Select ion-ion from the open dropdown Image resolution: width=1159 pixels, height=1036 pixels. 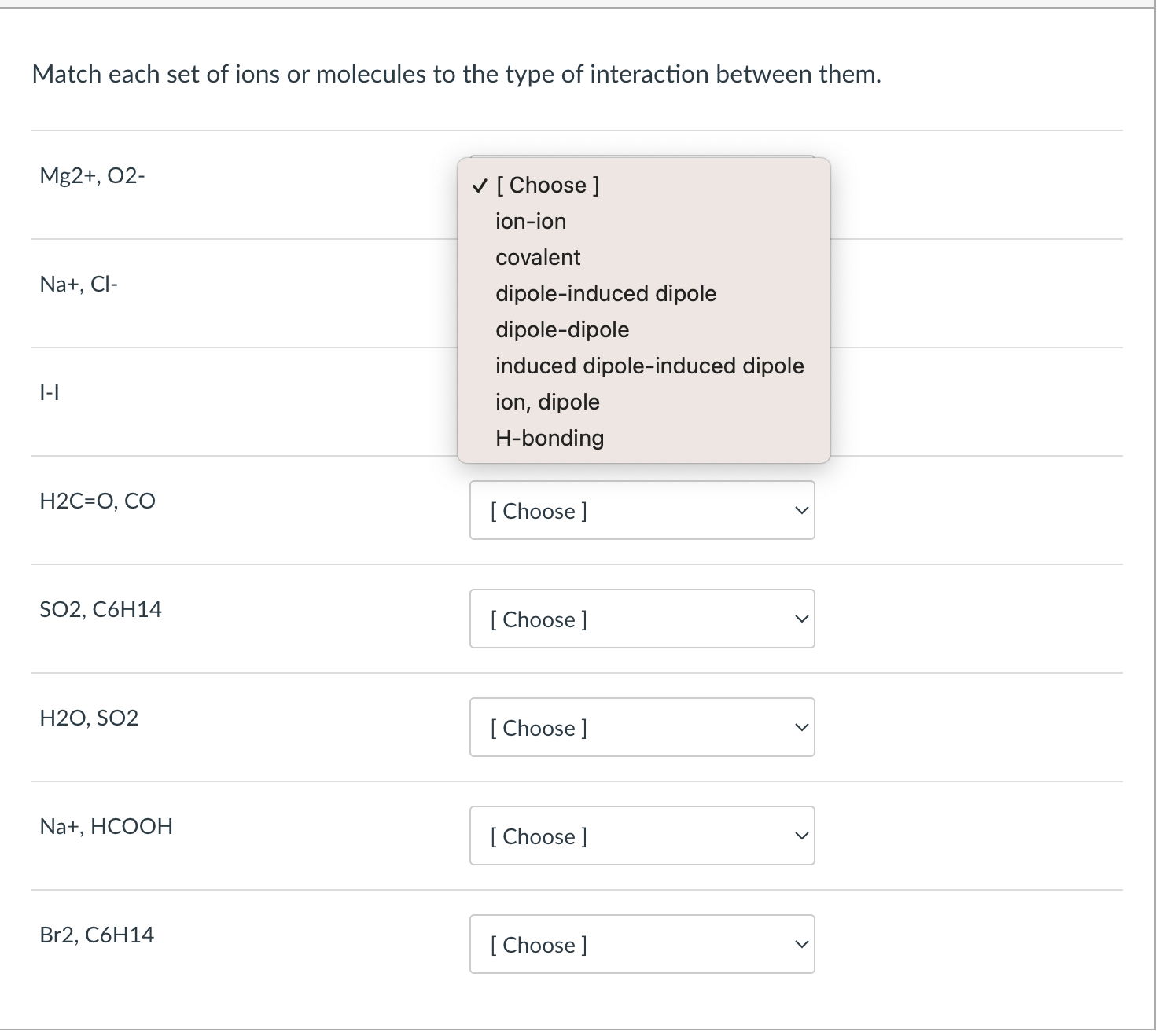530,221
